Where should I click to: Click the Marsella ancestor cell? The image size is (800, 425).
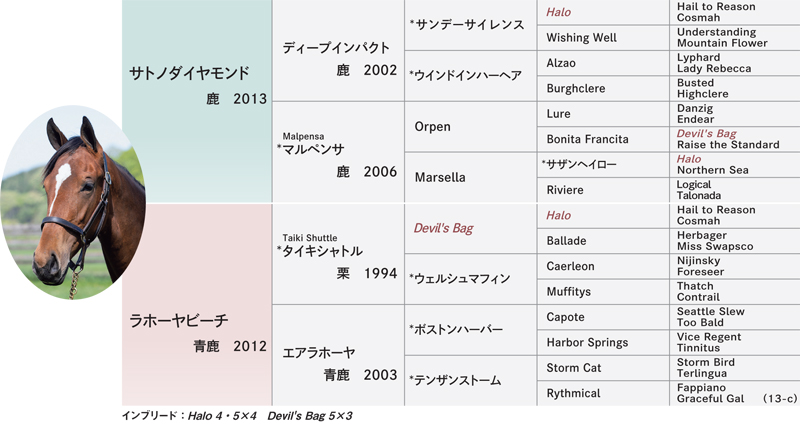coord(470,178)
